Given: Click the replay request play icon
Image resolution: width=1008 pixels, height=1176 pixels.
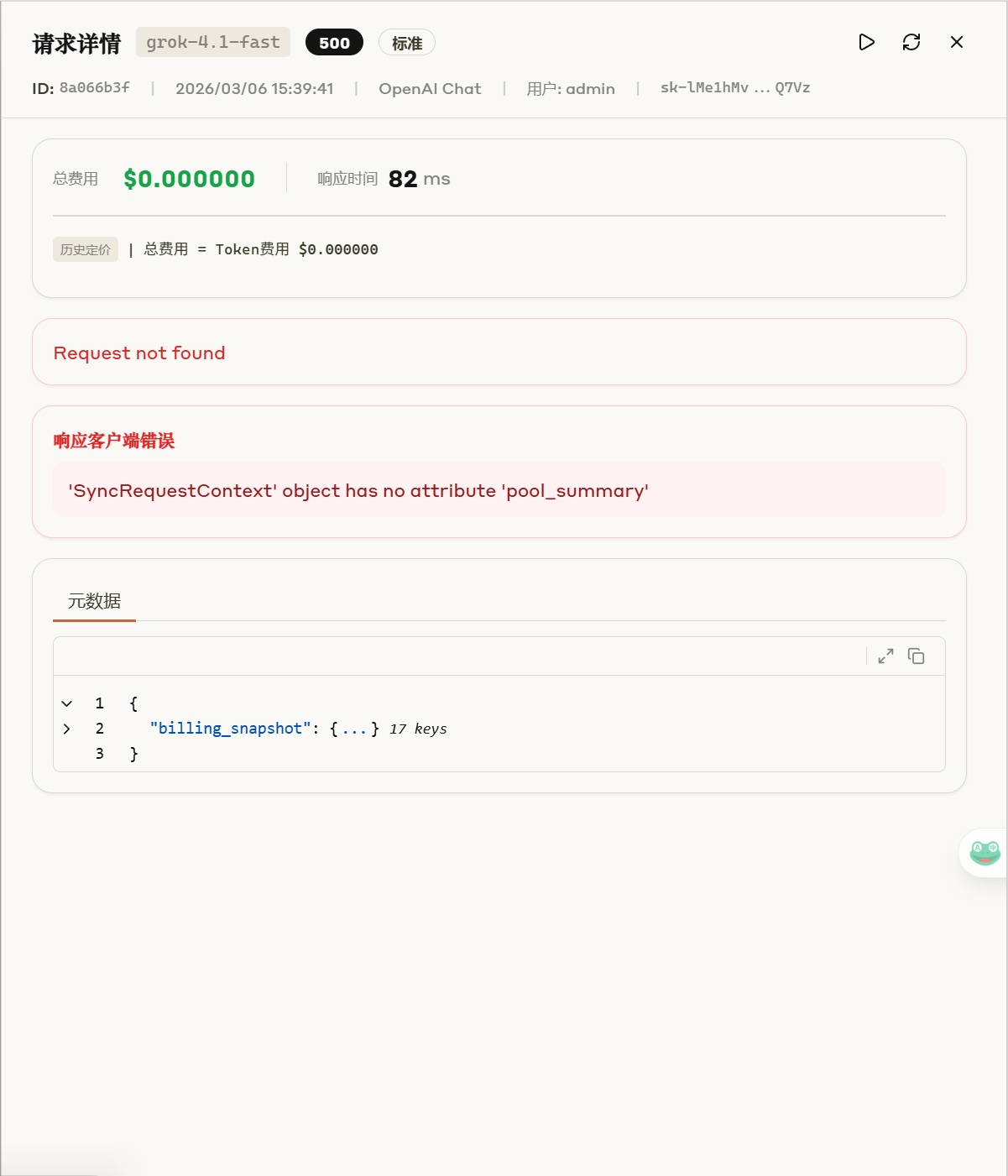Looking at the screenshot, I should (867, 42).
